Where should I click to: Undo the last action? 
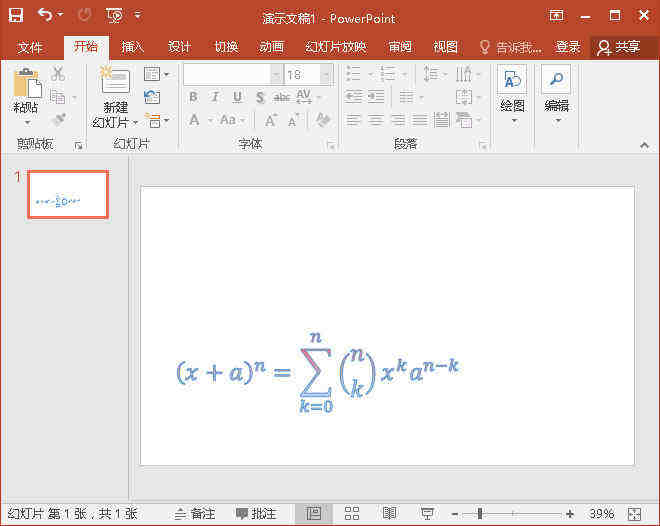pyautogui.click(x=45, y=15)
